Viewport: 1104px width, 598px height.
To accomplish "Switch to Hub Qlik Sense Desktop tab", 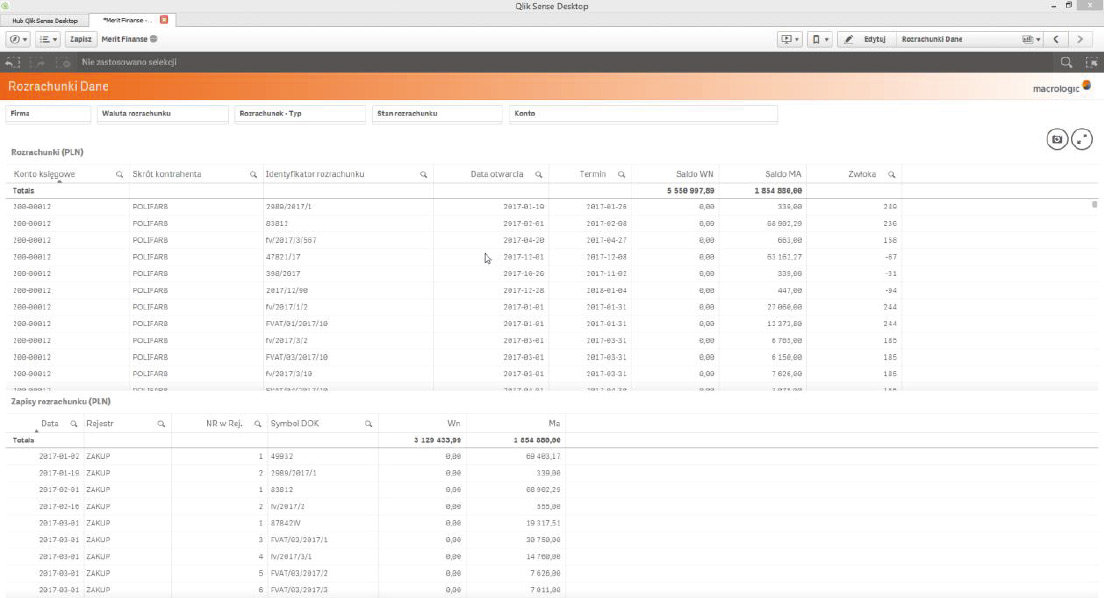I will [x=44, y=20].
